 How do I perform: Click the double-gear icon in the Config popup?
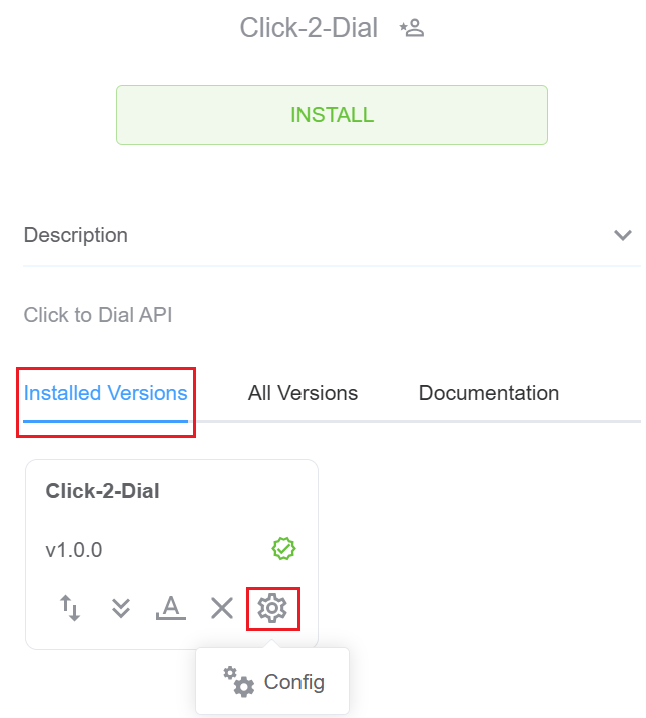click(x=238, y=682)
